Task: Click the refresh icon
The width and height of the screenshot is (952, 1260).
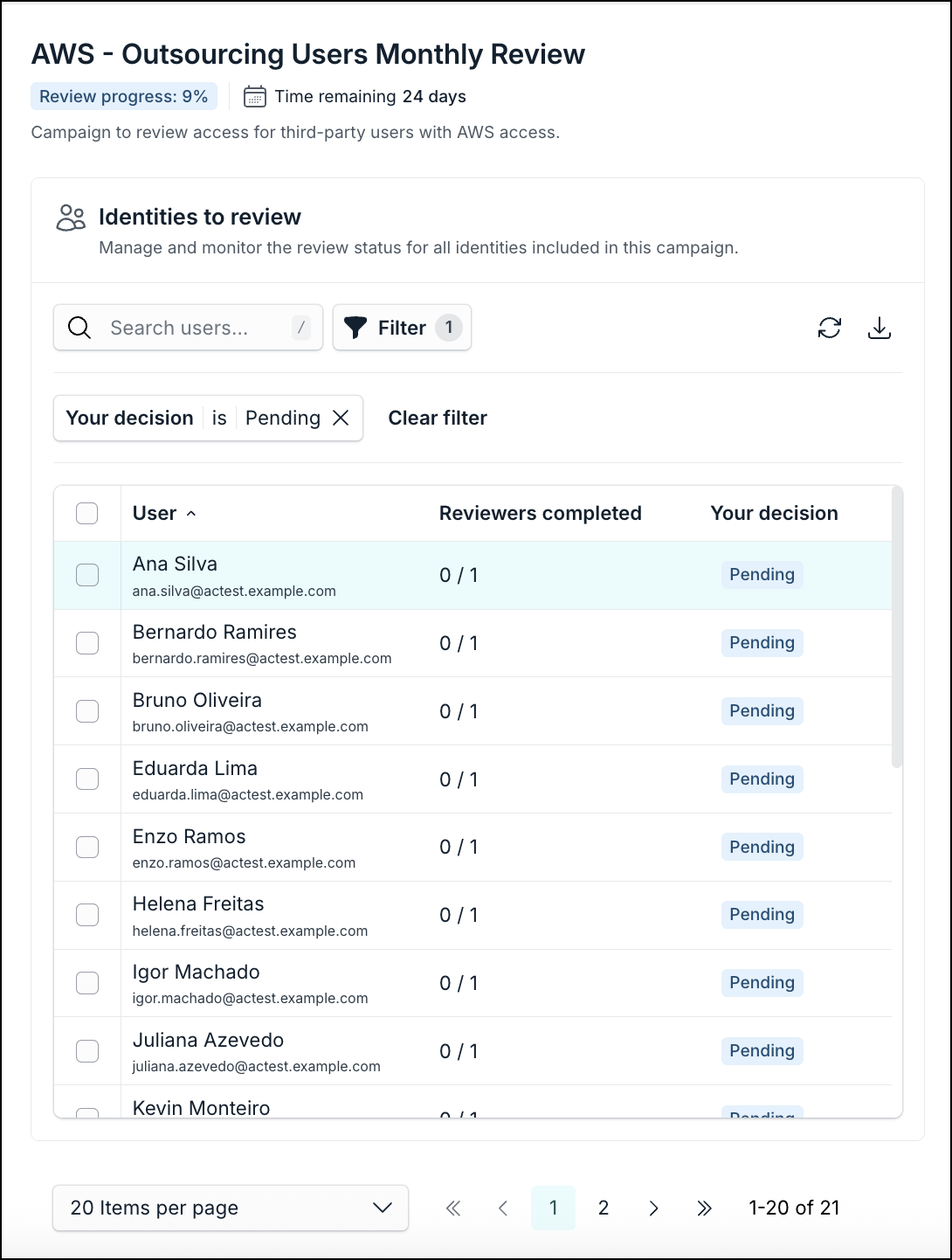Action: pos(829,328)
